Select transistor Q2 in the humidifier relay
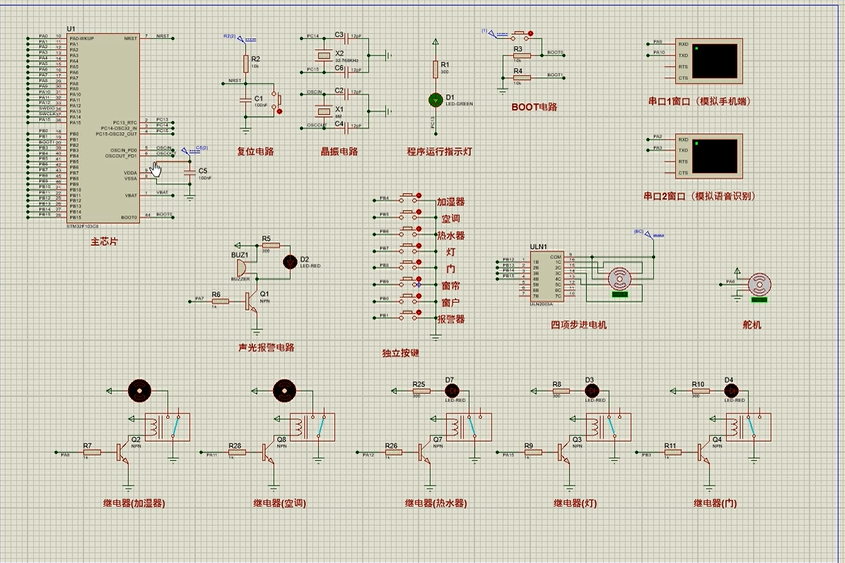The width and height of the screenshot is (845, 563). coord(123,453)
